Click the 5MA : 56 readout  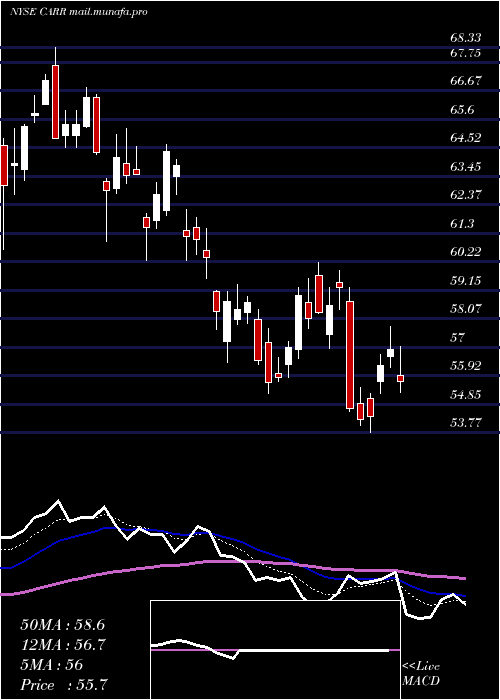tap(52, 665)
